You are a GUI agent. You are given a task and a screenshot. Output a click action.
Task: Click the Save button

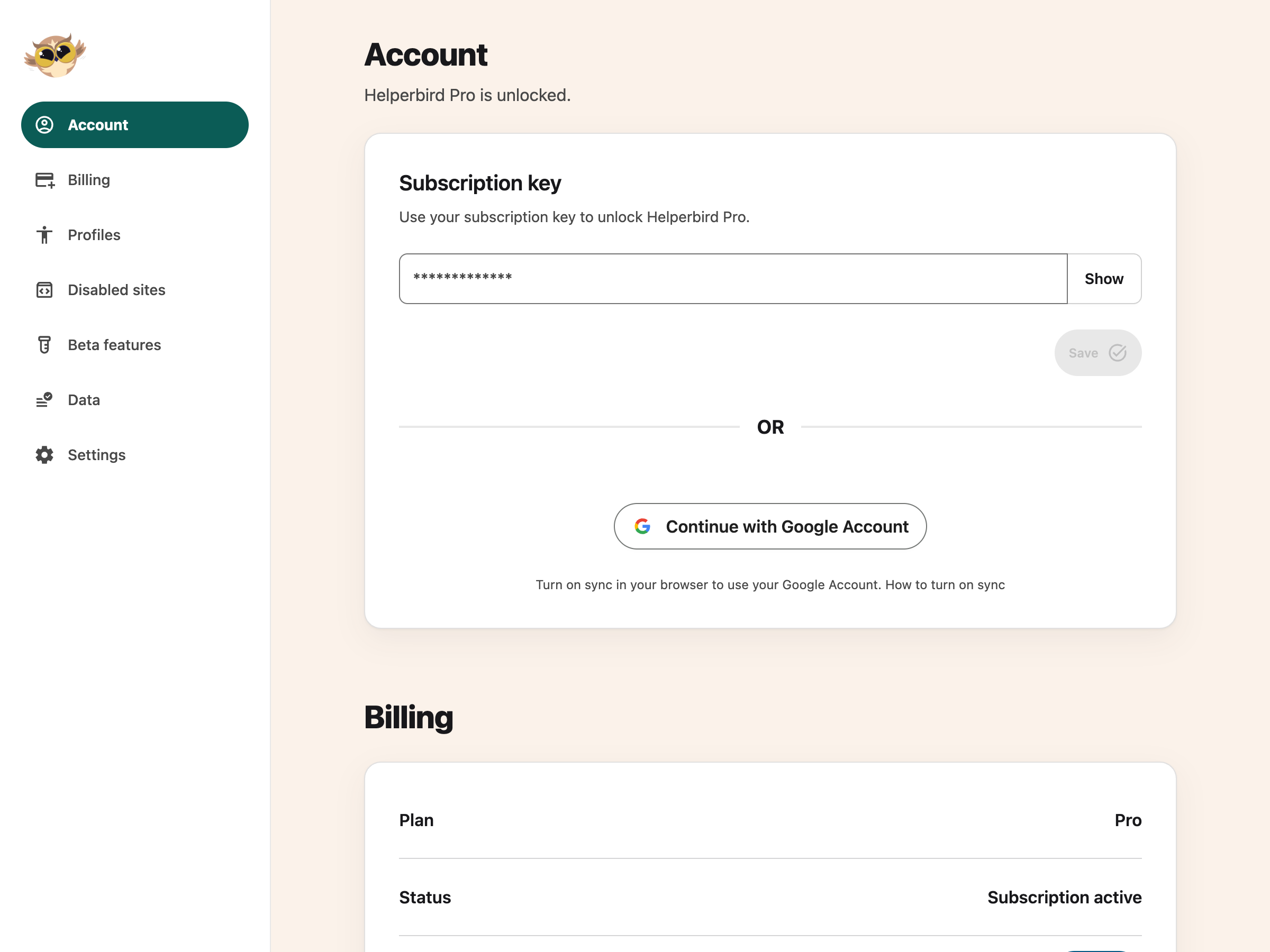(x=1098, y=353)
